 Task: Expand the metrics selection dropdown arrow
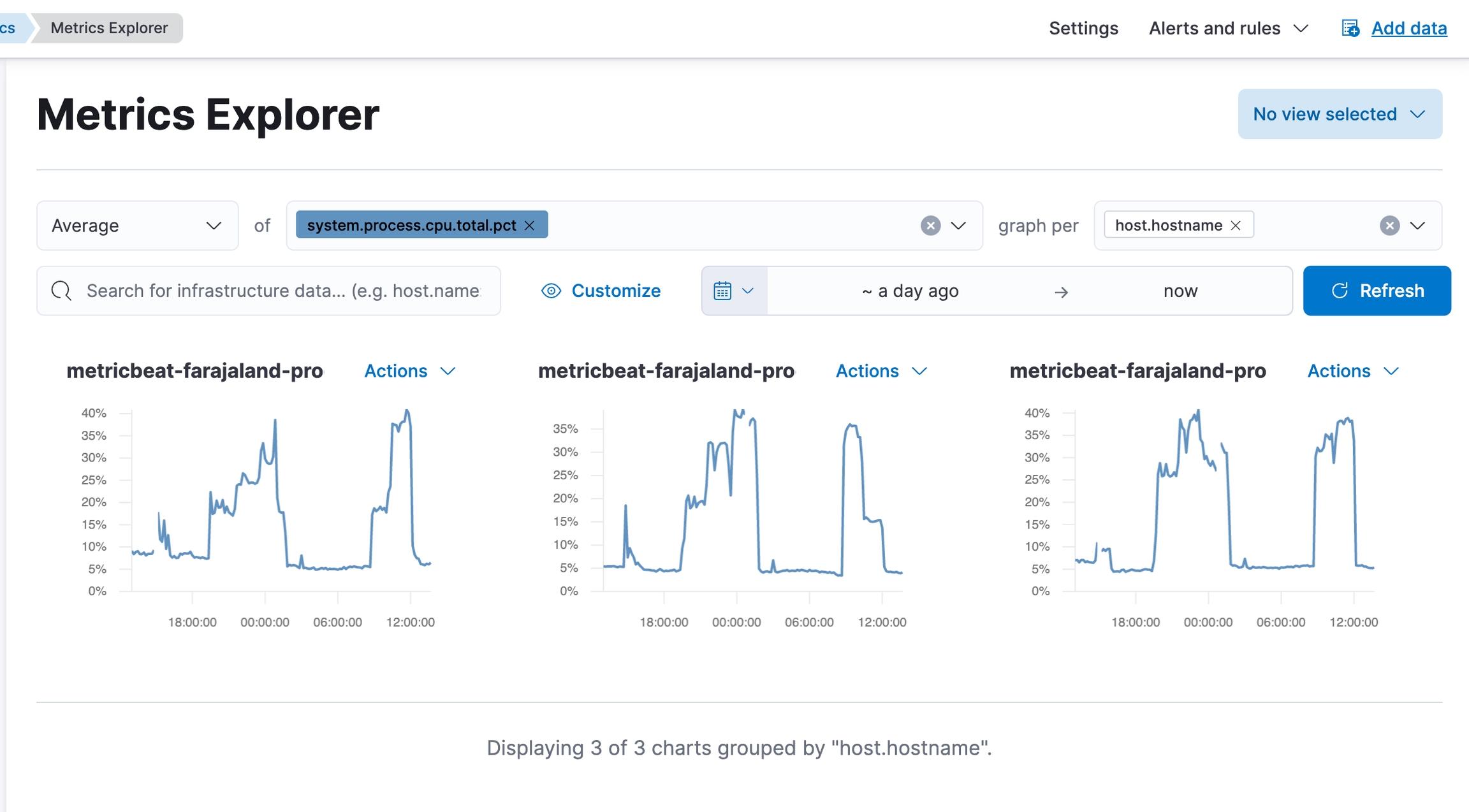958,226
